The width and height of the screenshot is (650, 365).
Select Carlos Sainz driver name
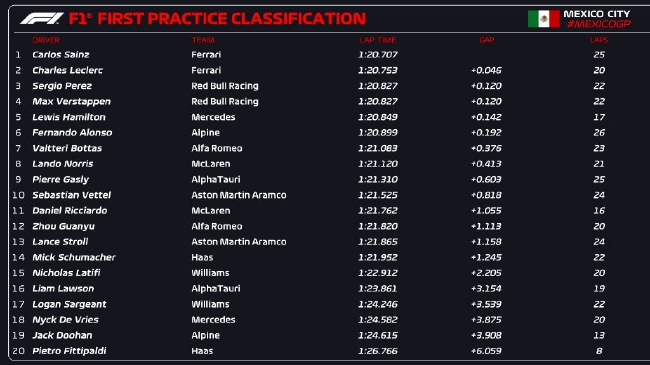point(61,54)
